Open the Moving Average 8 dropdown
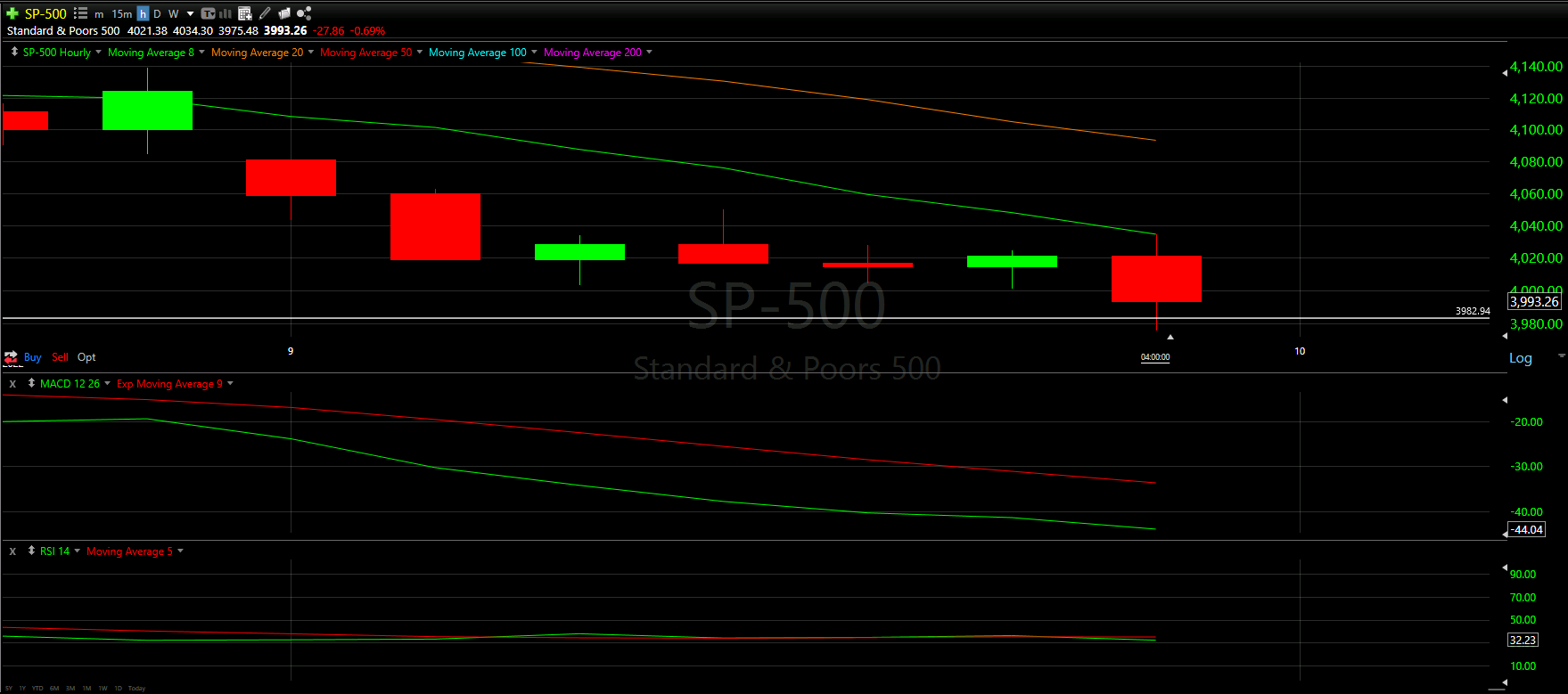 click(201, 52)
